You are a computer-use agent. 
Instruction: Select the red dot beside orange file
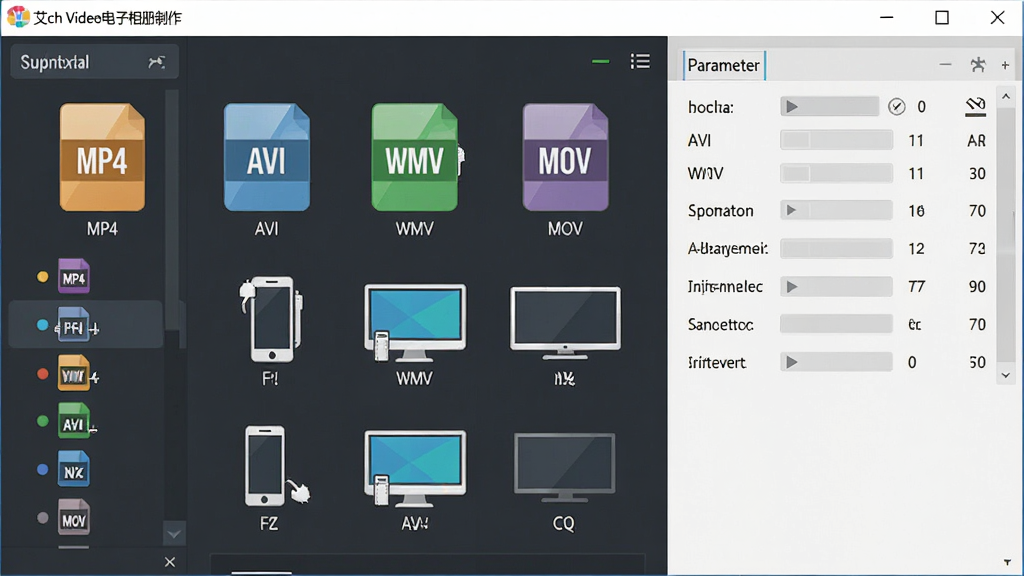(42, 374)
